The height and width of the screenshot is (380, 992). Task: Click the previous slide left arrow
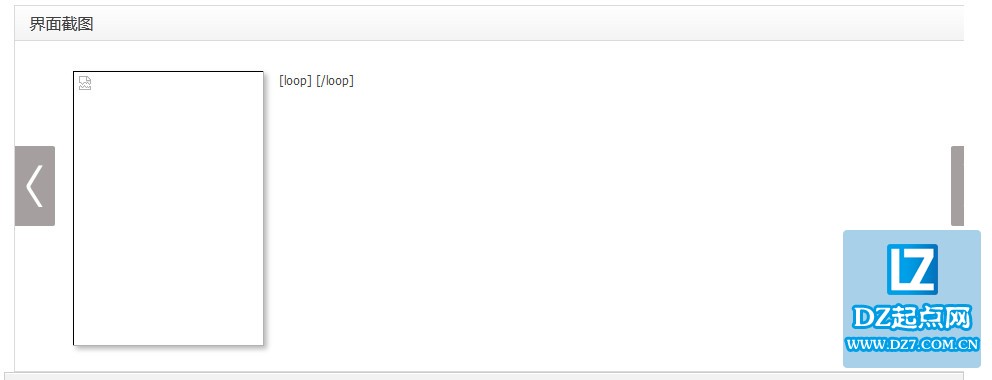point(35,186)
